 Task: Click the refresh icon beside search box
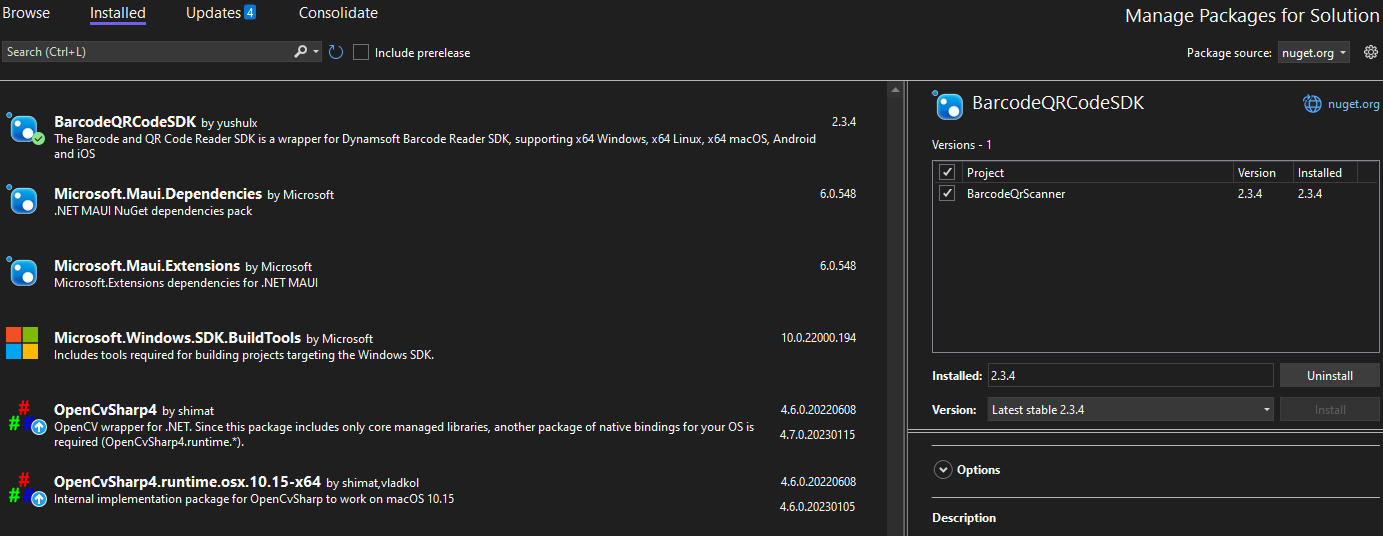(336, 52)
